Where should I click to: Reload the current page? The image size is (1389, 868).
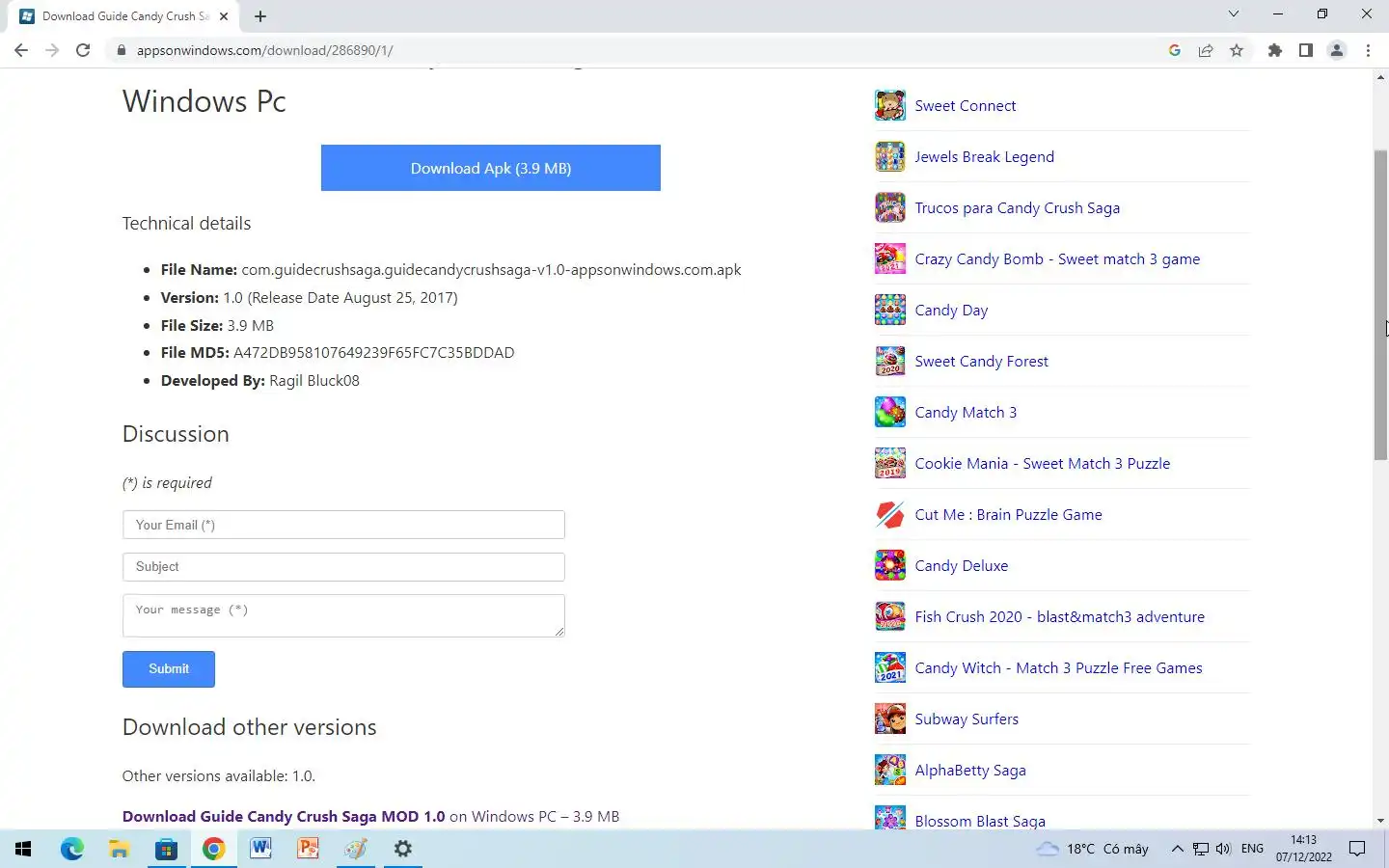83,50
